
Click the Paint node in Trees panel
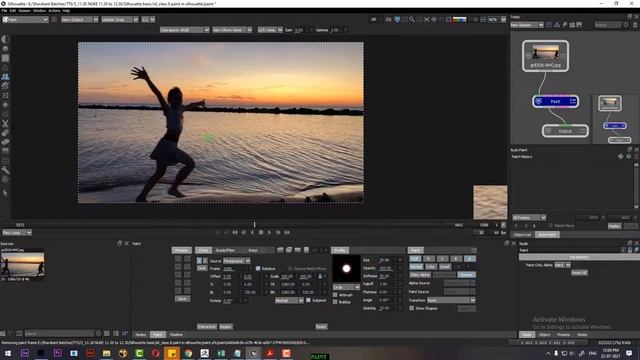[556, 101]
